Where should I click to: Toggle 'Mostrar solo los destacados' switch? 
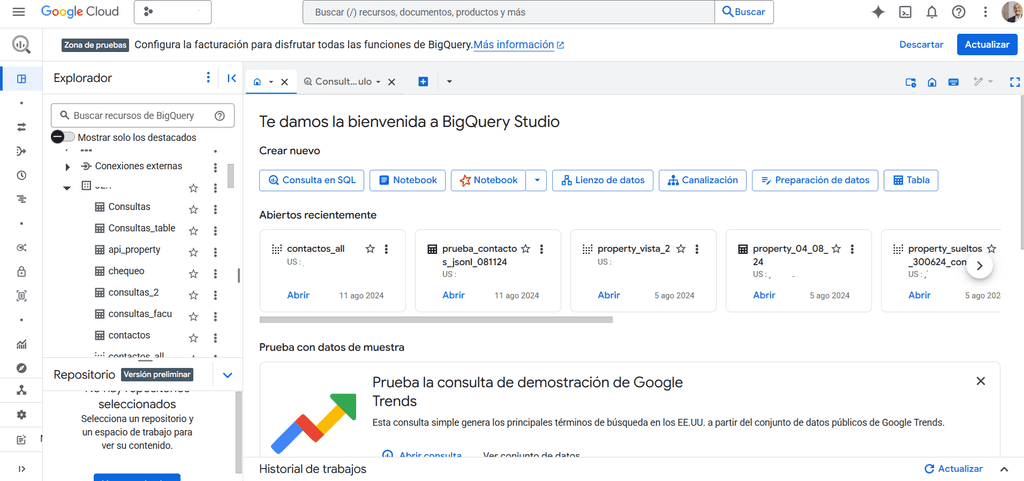coord(63,137)
